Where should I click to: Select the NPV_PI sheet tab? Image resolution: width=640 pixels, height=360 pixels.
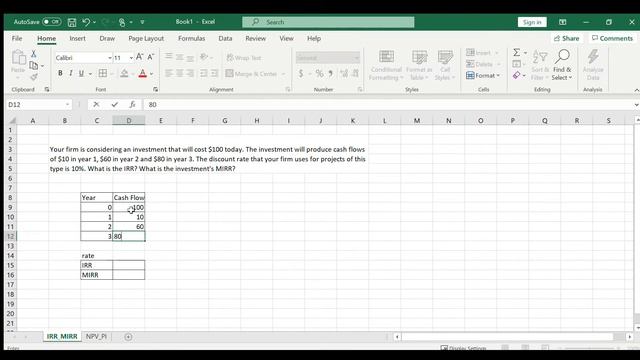point(96,336)
